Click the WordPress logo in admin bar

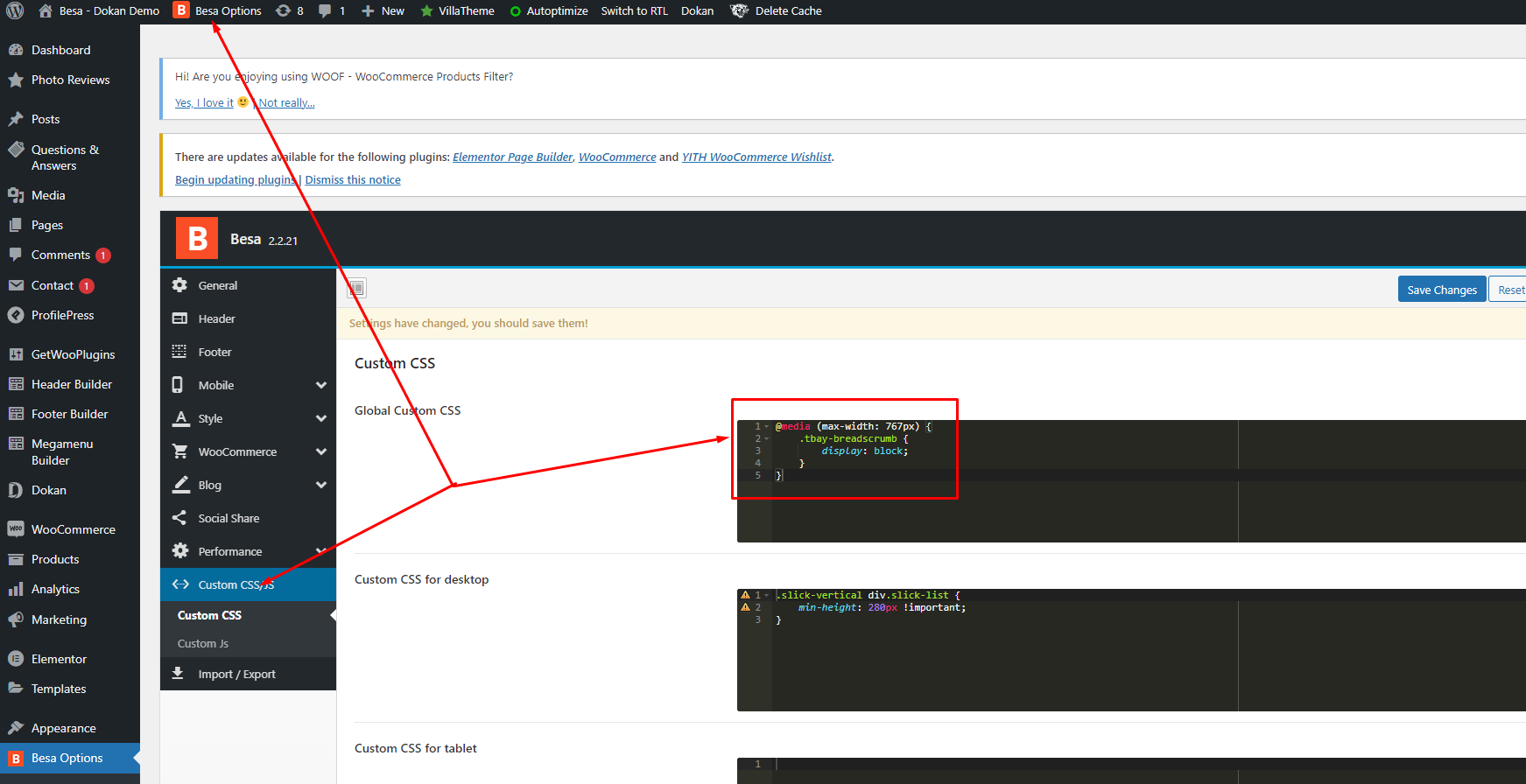[15, 11]
